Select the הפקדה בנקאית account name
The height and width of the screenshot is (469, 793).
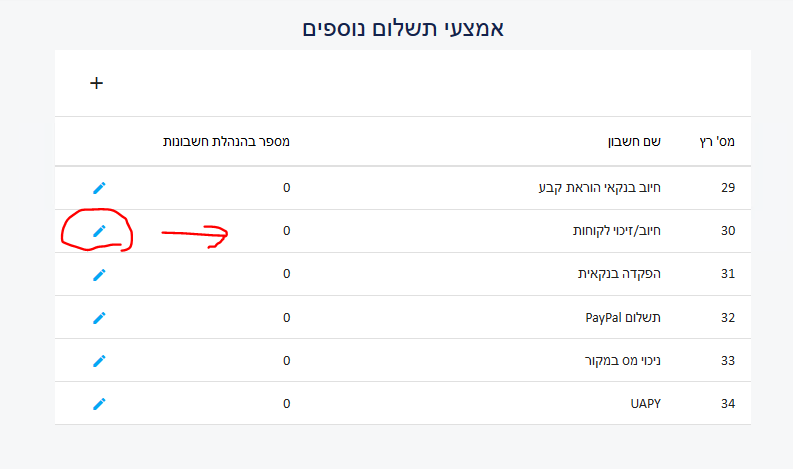(620, 274)
